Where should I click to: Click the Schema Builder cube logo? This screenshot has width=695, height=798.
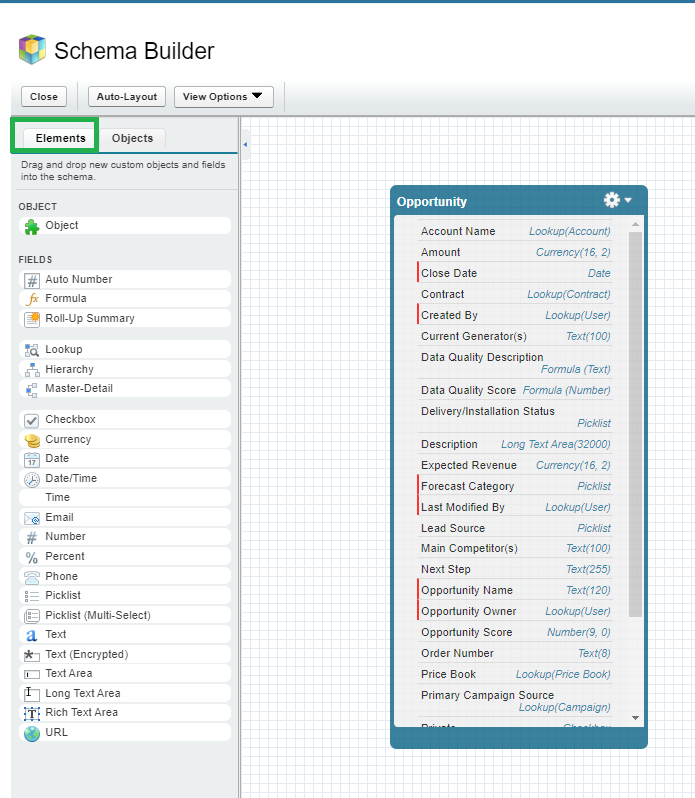click(x=32, y=49)
